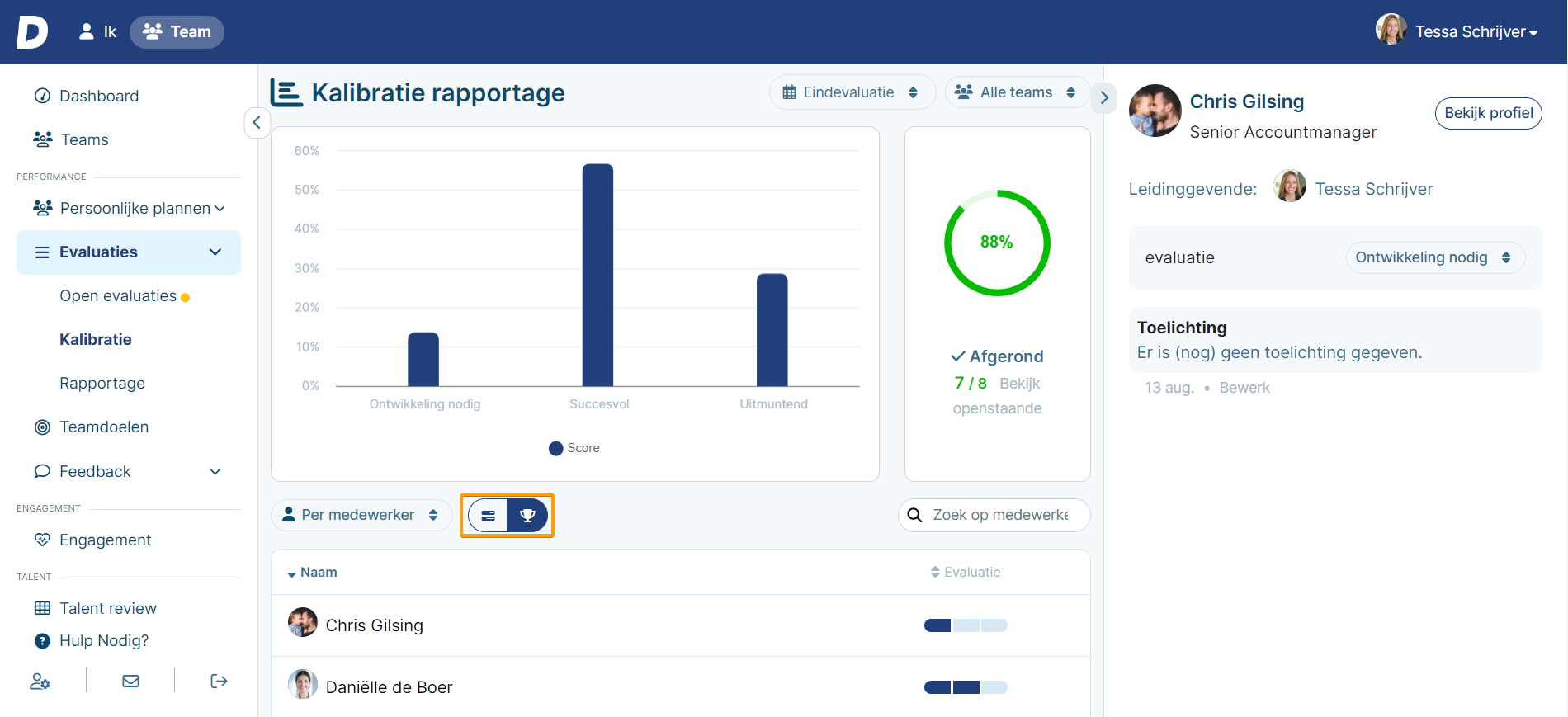This screenshot has width=1568, height=717.
Task: Click Bekijk openstaande link
Action: [x=998, y=396]
